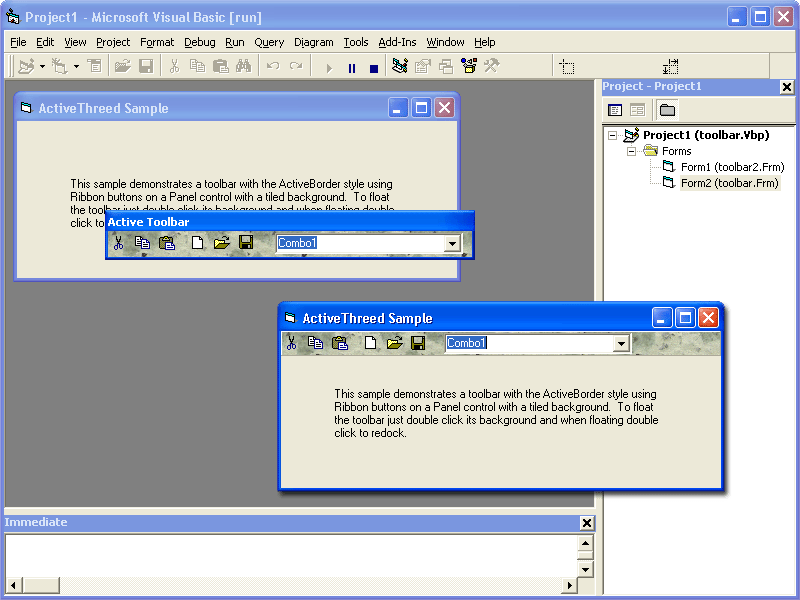Click Paste icon in floating Active Toolbar
The image size is (800, 600).
click(x=167, y=243)
